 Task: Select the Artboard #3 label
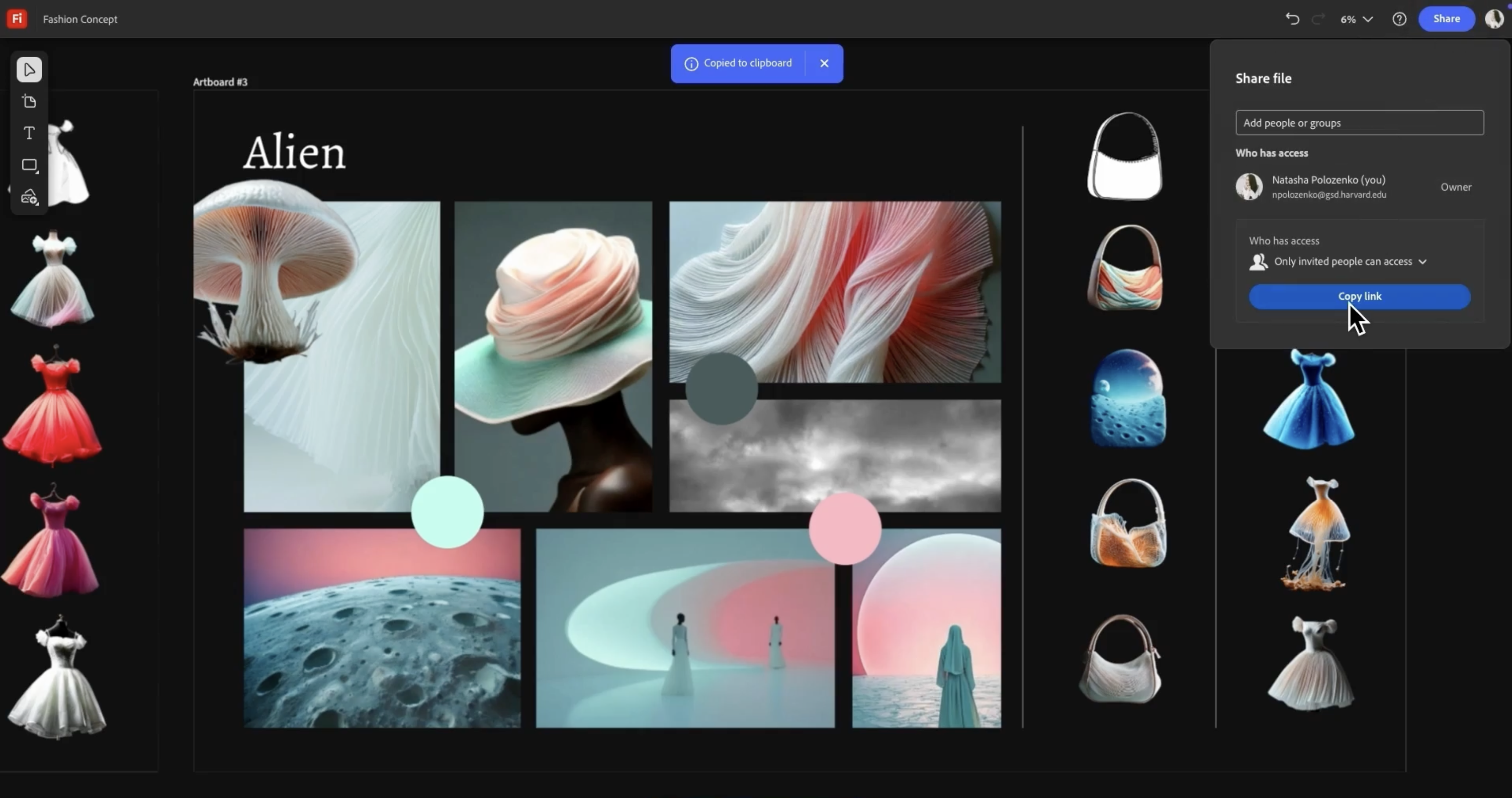[x=220, y=82]
